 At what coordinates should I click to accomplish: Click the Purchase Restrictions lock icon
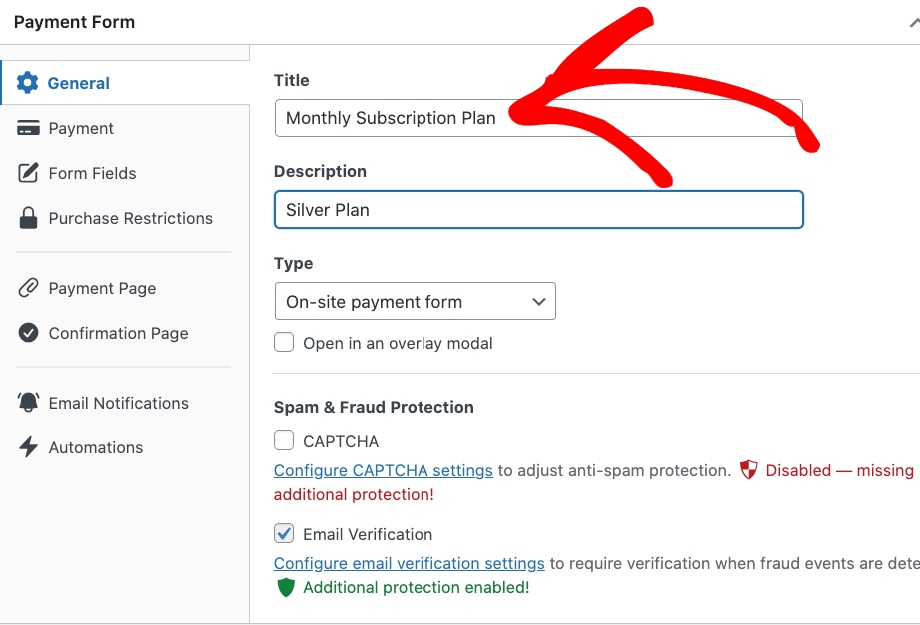coord(28,218)
